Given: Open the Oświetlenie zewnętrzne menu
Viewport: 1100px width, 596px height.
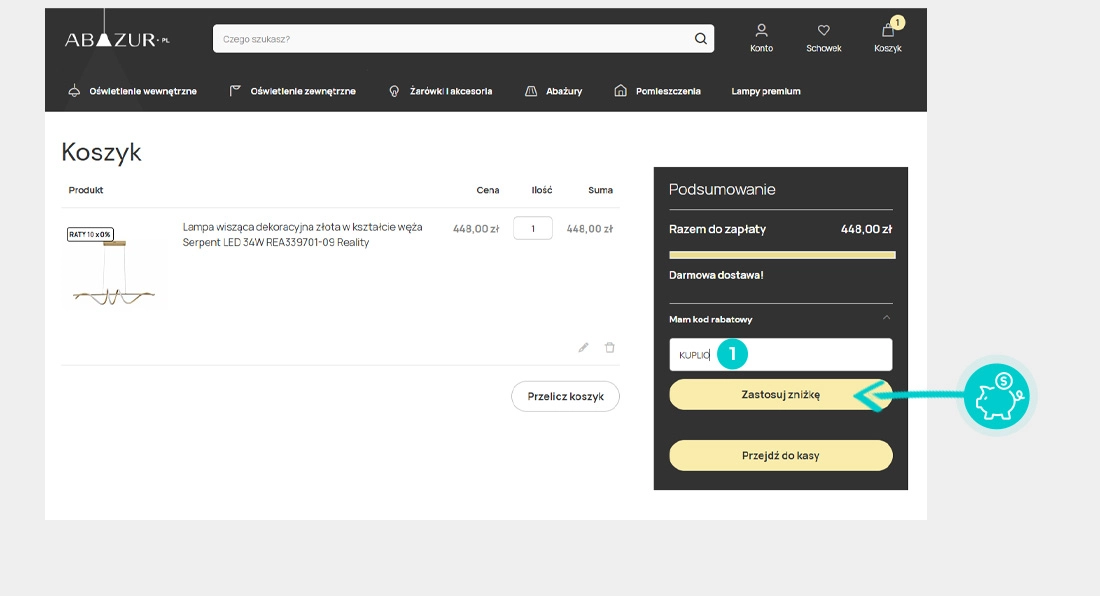Looking at the screenshot, I should 293,91.
